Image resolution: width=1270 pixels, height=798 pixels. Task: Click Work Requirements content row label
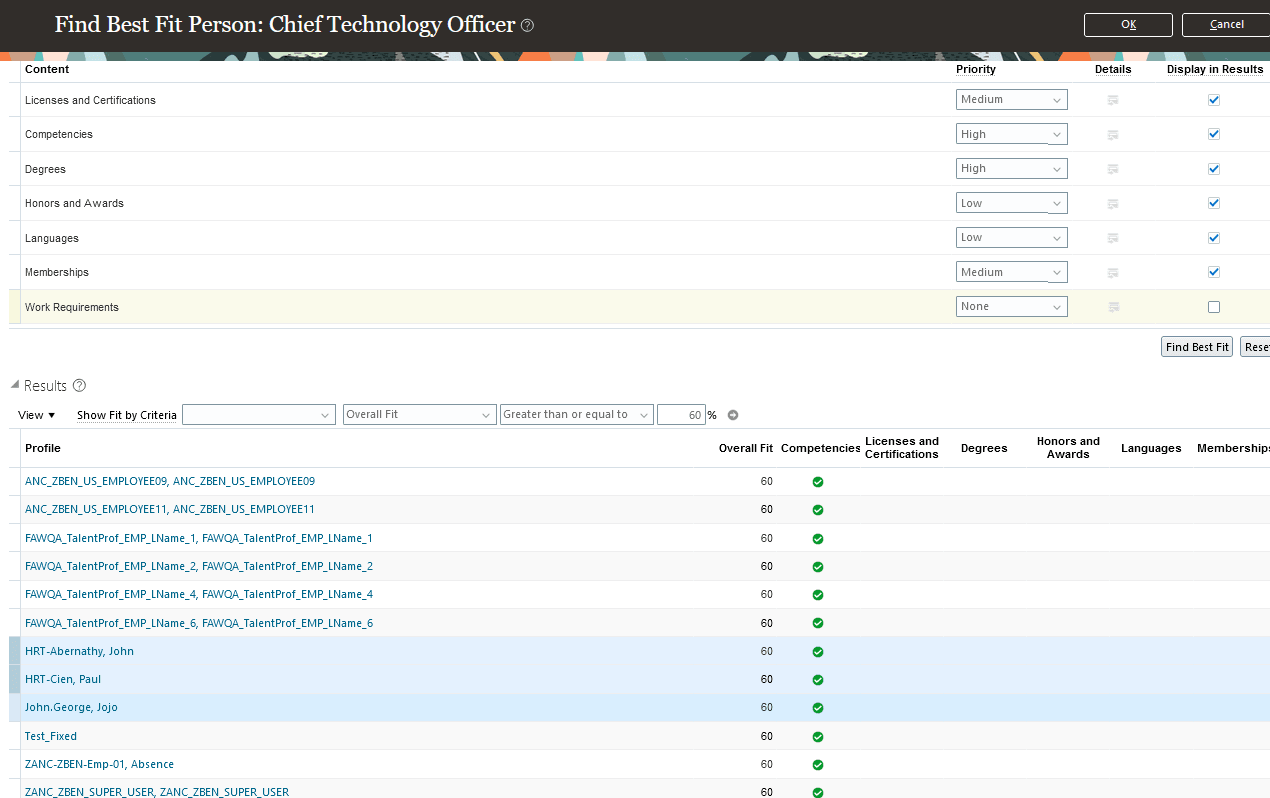72,307
